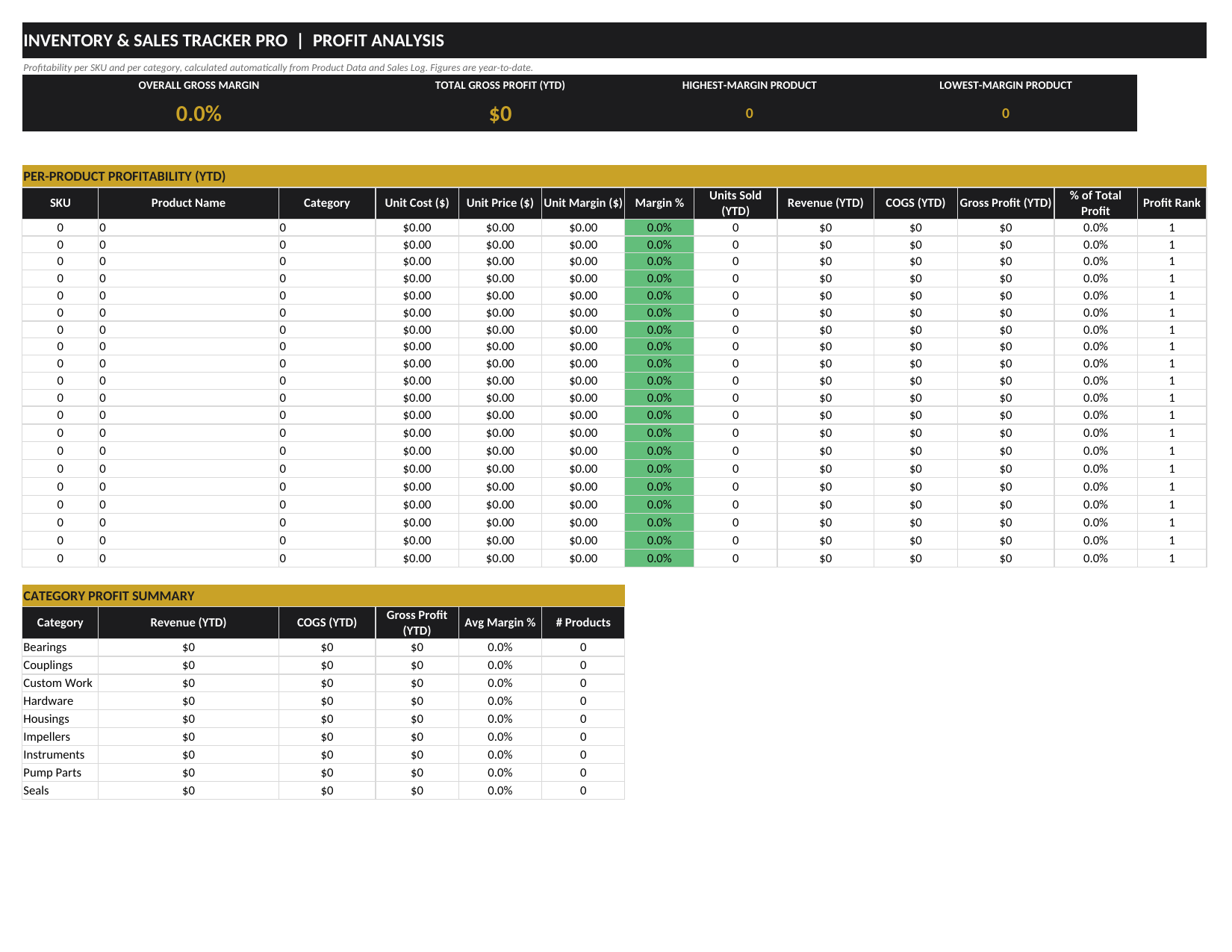Select the Overall Gross Margin 0.0% value
This screenshot has width=1232, height=952.
coord(199,113)
